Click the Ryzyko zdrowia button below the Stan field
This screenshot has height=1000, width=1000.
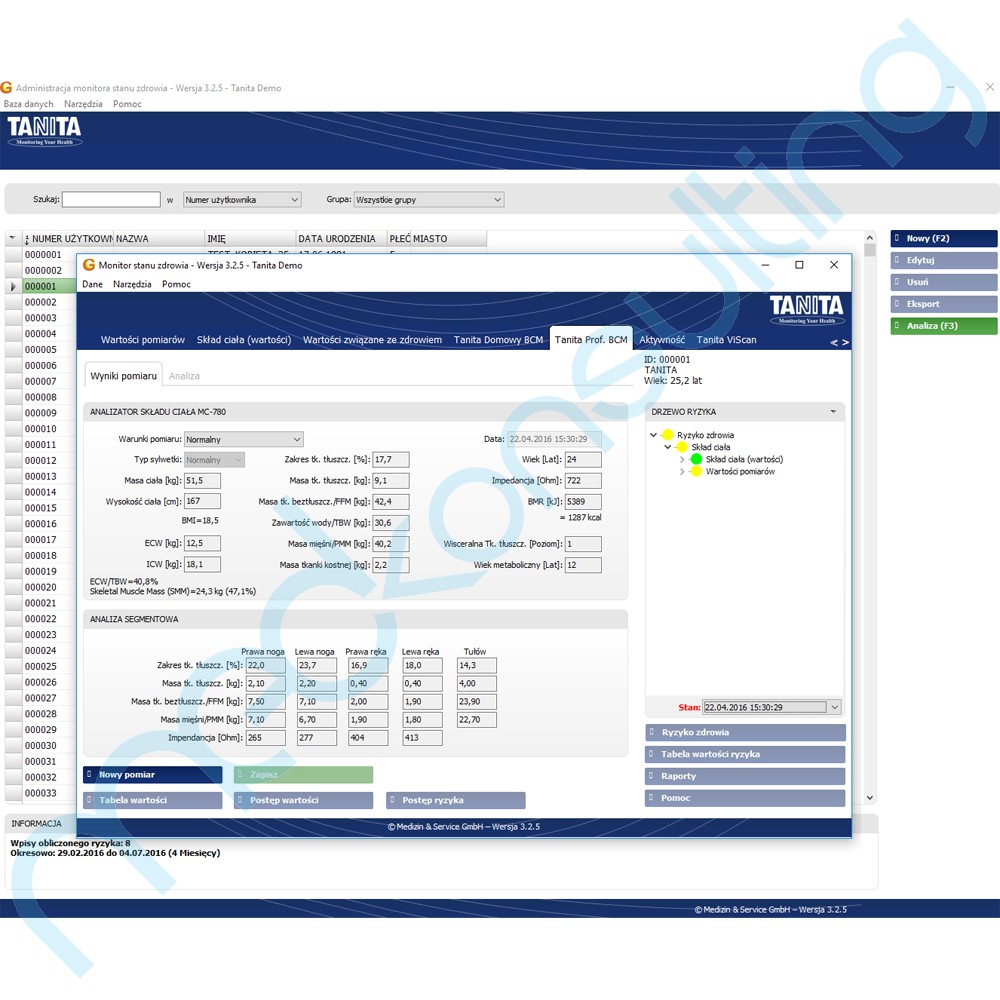(745, 733)
